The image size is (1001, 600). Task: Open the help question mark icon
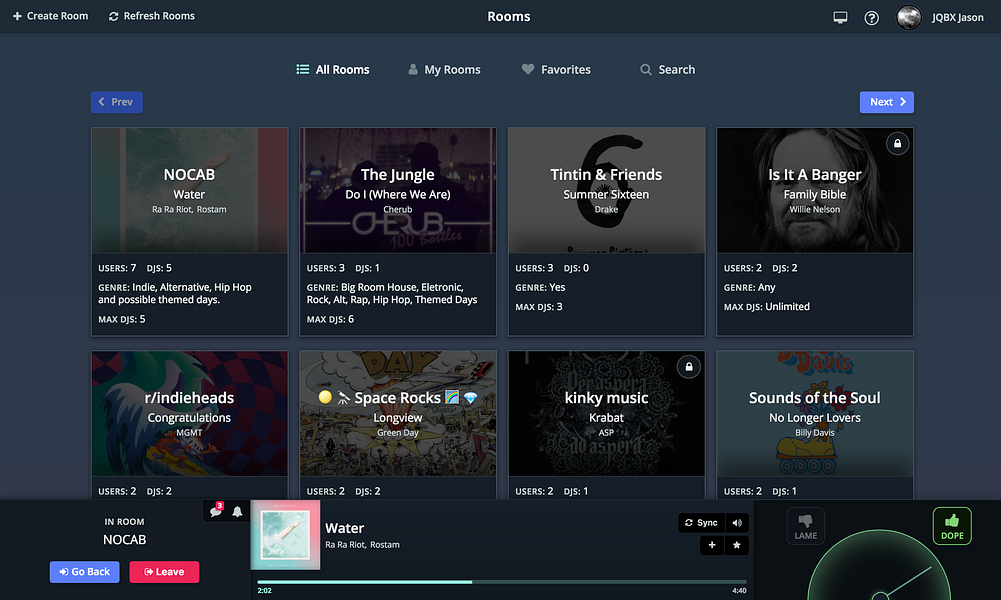click(x=871, y=18)
